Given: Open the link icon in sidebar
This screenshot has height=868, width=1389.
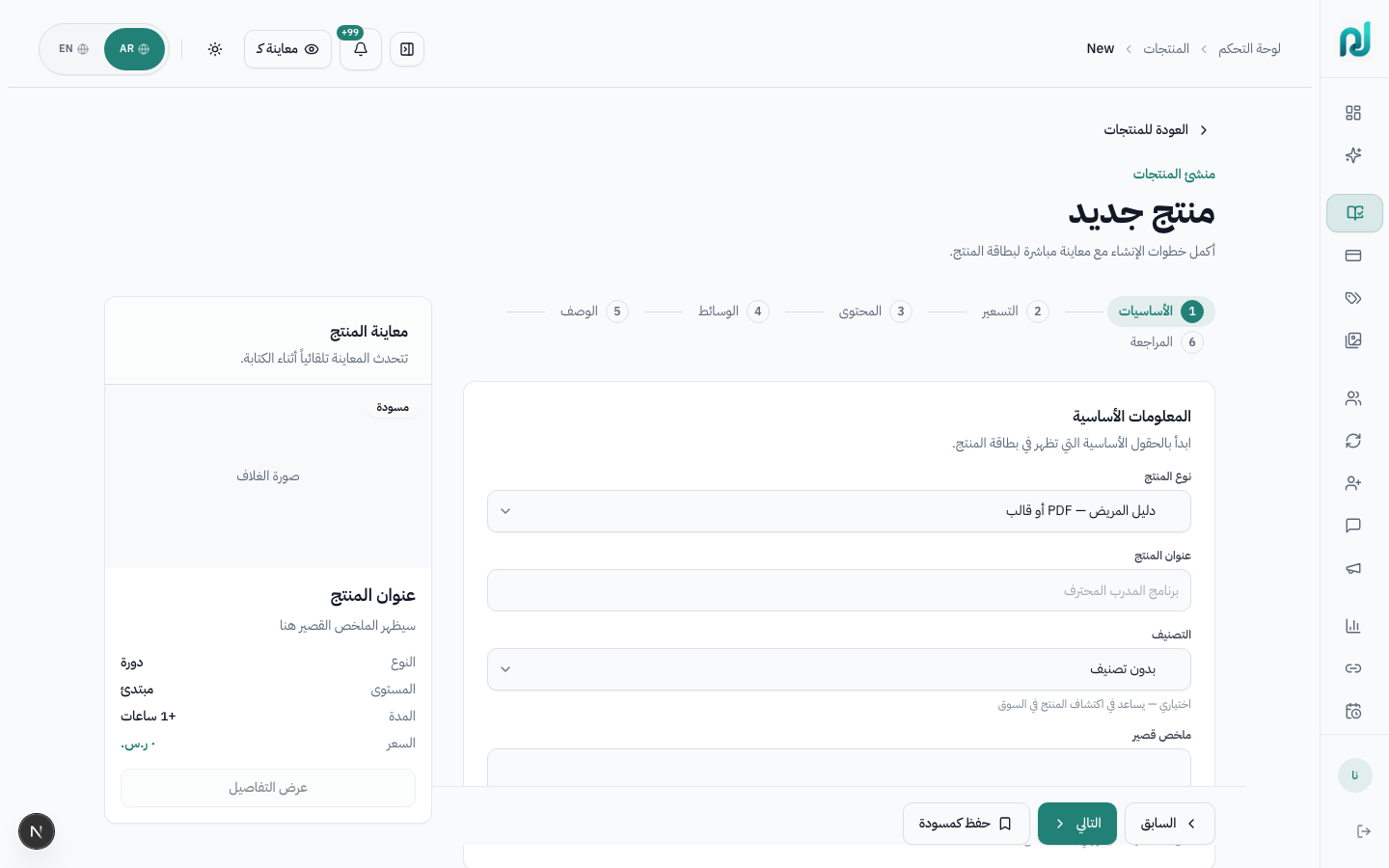Looking at the screenshot, I should pos(1353,668).
